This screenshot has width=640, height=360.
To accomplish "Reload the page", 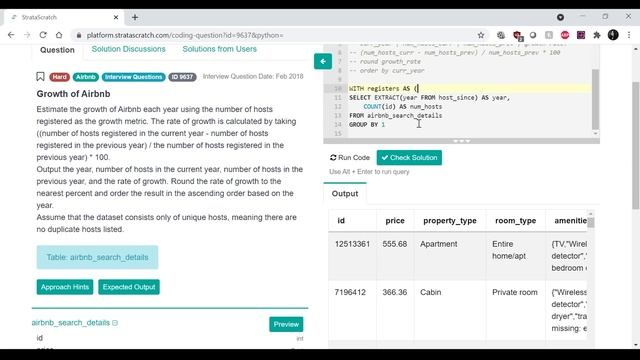I will [x=43, y=35].
